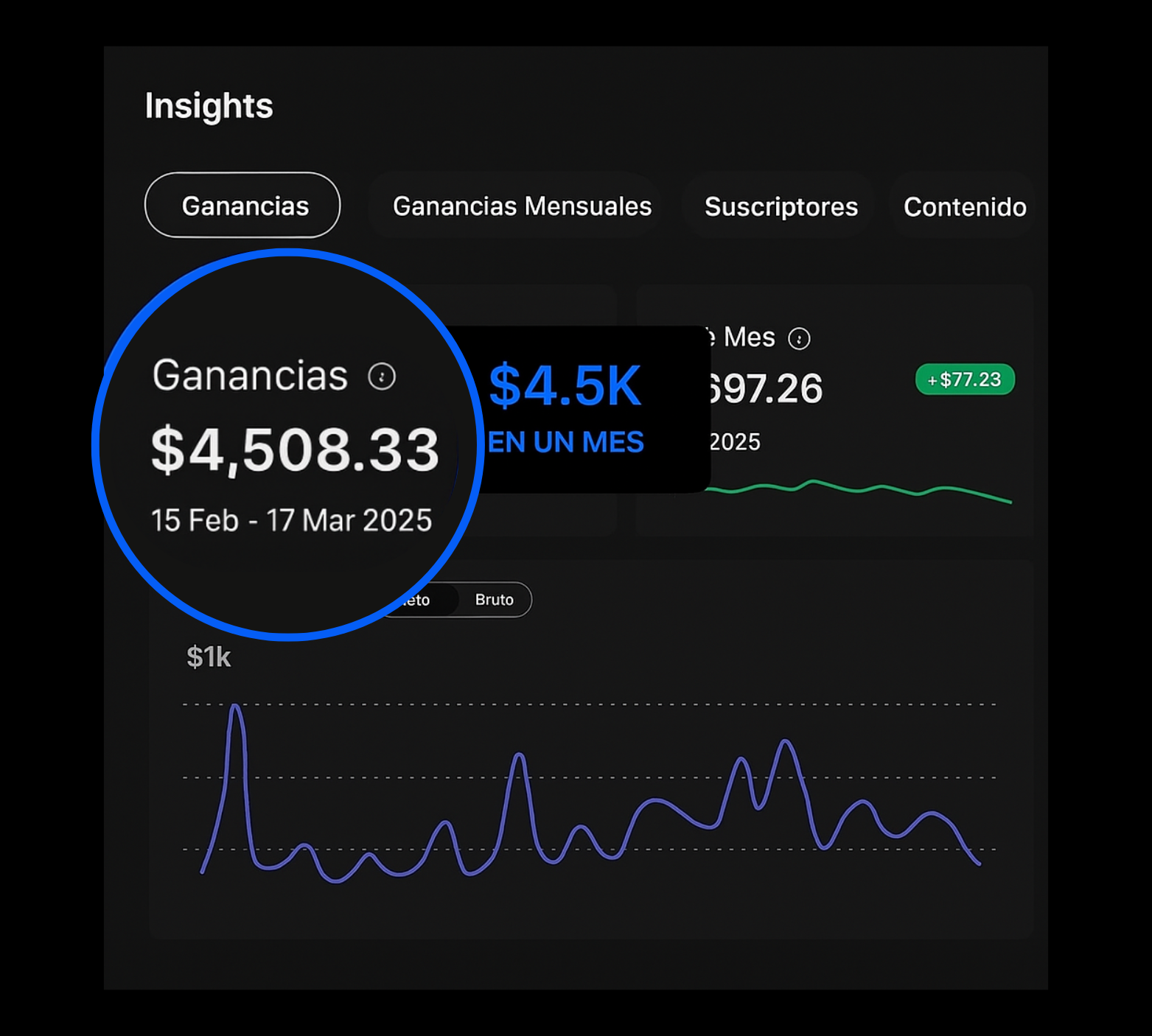Click the $4,508.33 earnings amount
1152x1036 pixels.
coord(295,449)
